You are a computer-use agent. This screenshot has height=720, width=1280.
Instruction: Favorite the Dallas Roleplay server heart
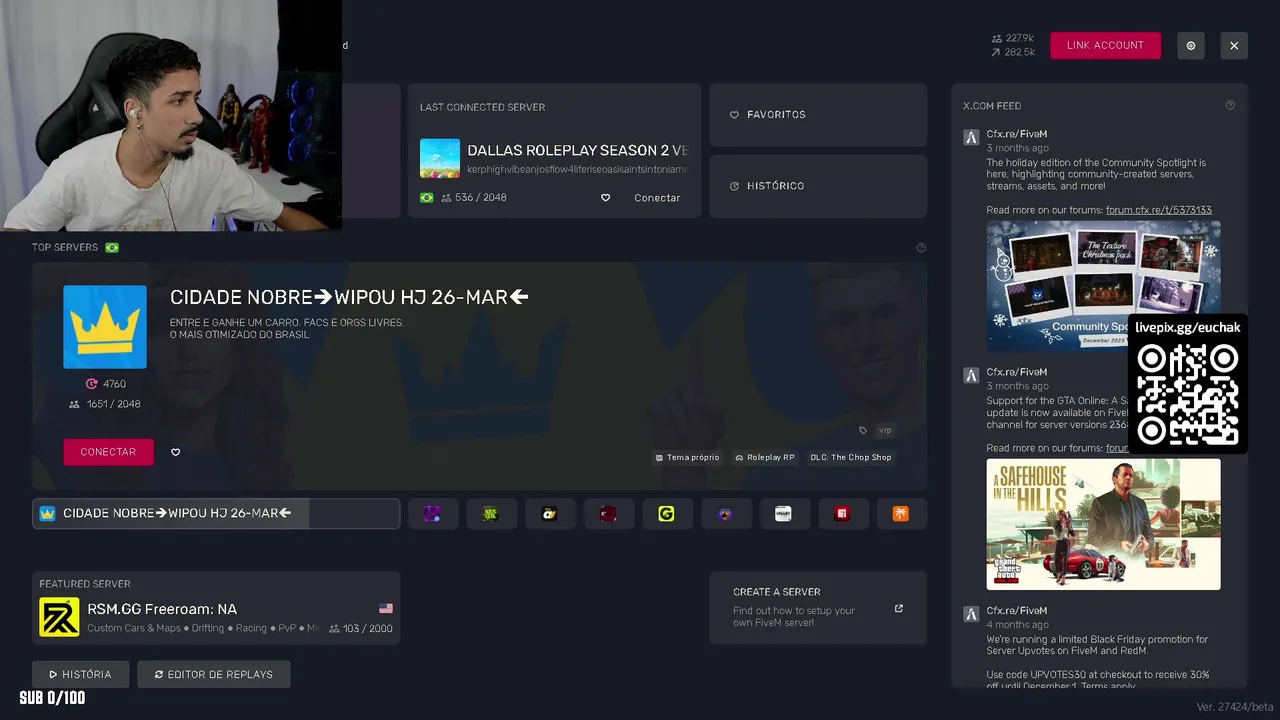605,198
